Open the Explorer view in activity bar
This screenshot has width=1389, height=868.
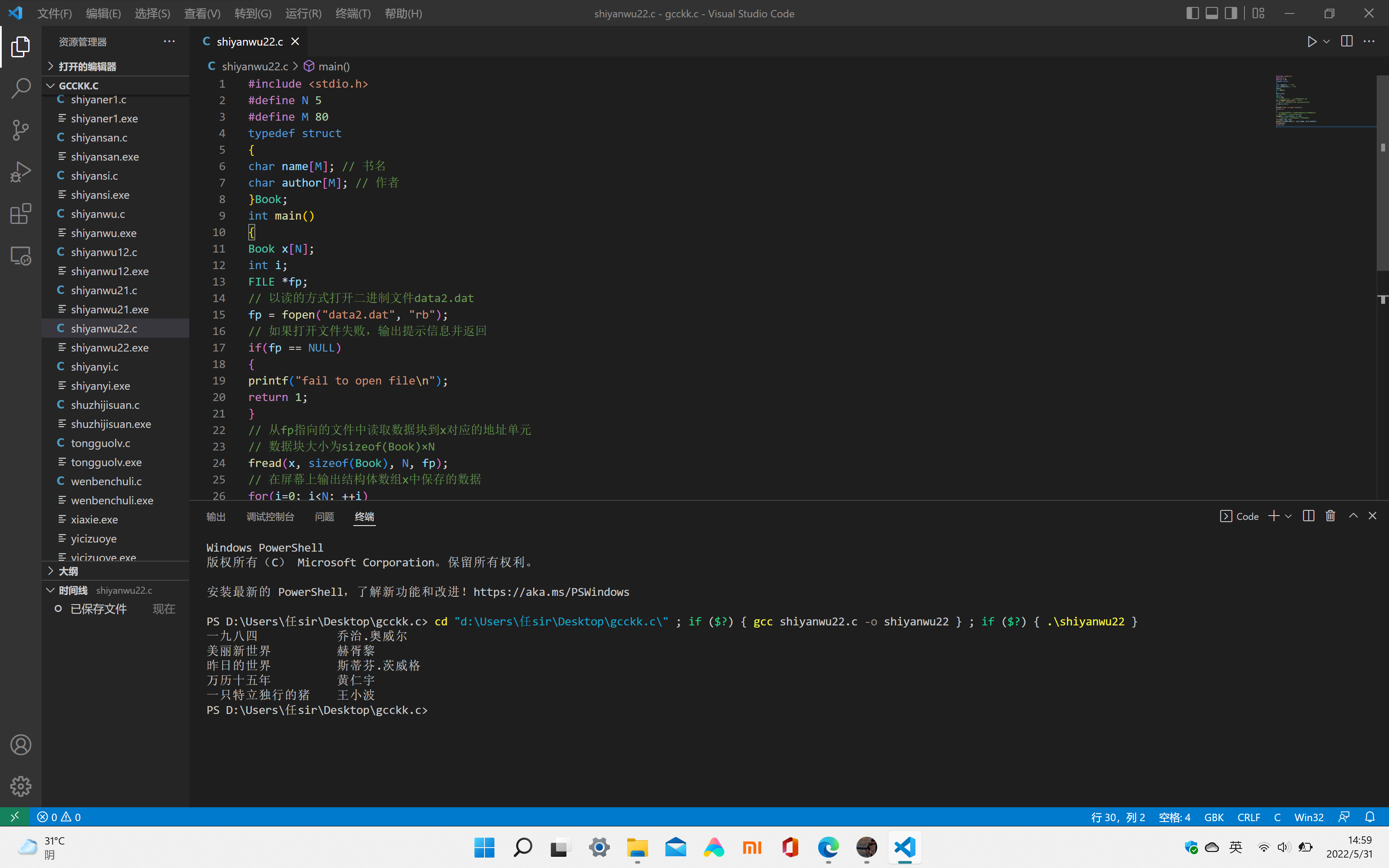click(21, 46)
